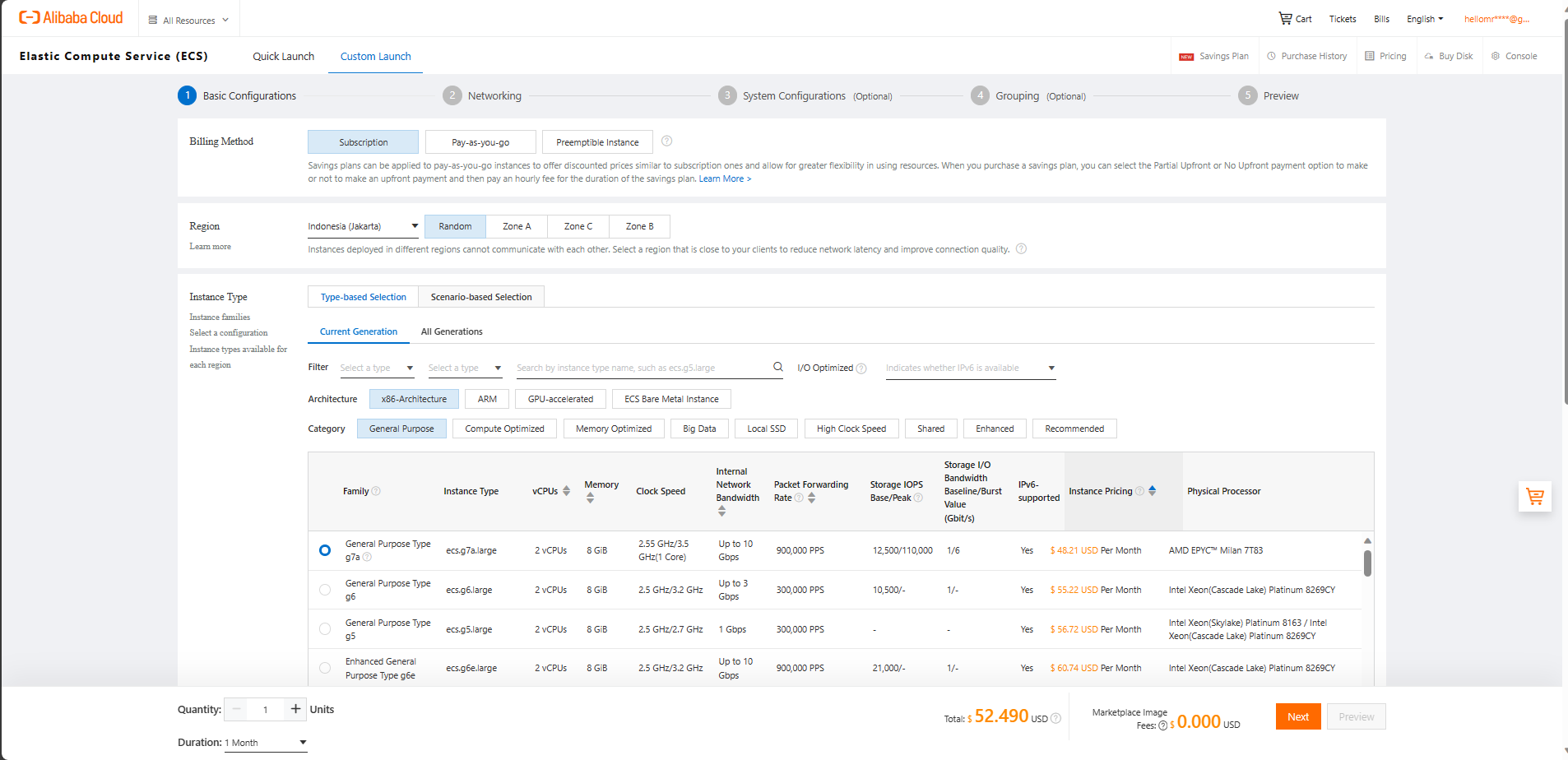Click help icon next to Family header
The image size is (1568, 760).
click(x=376, y=491)
